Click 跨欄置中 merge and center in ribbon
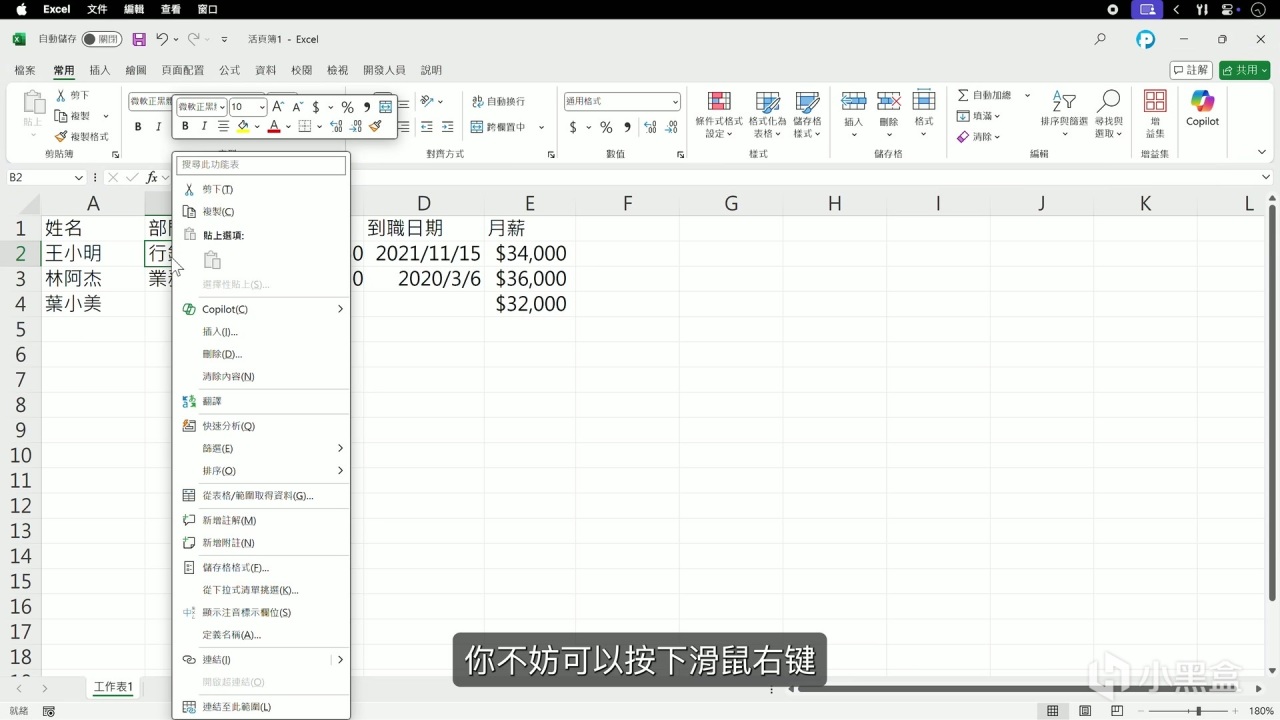The height and width of the screenshot is (720, 1280). click(x=498, y=127)
